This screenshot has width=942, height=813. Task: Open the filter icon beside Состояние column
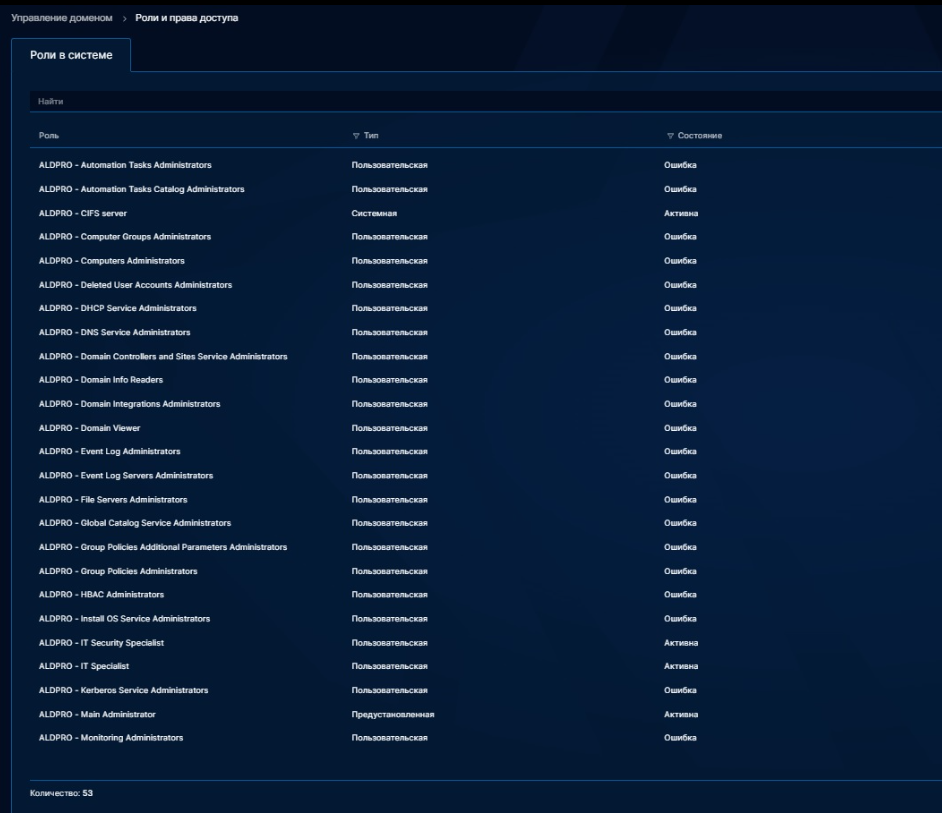point(670,135)
